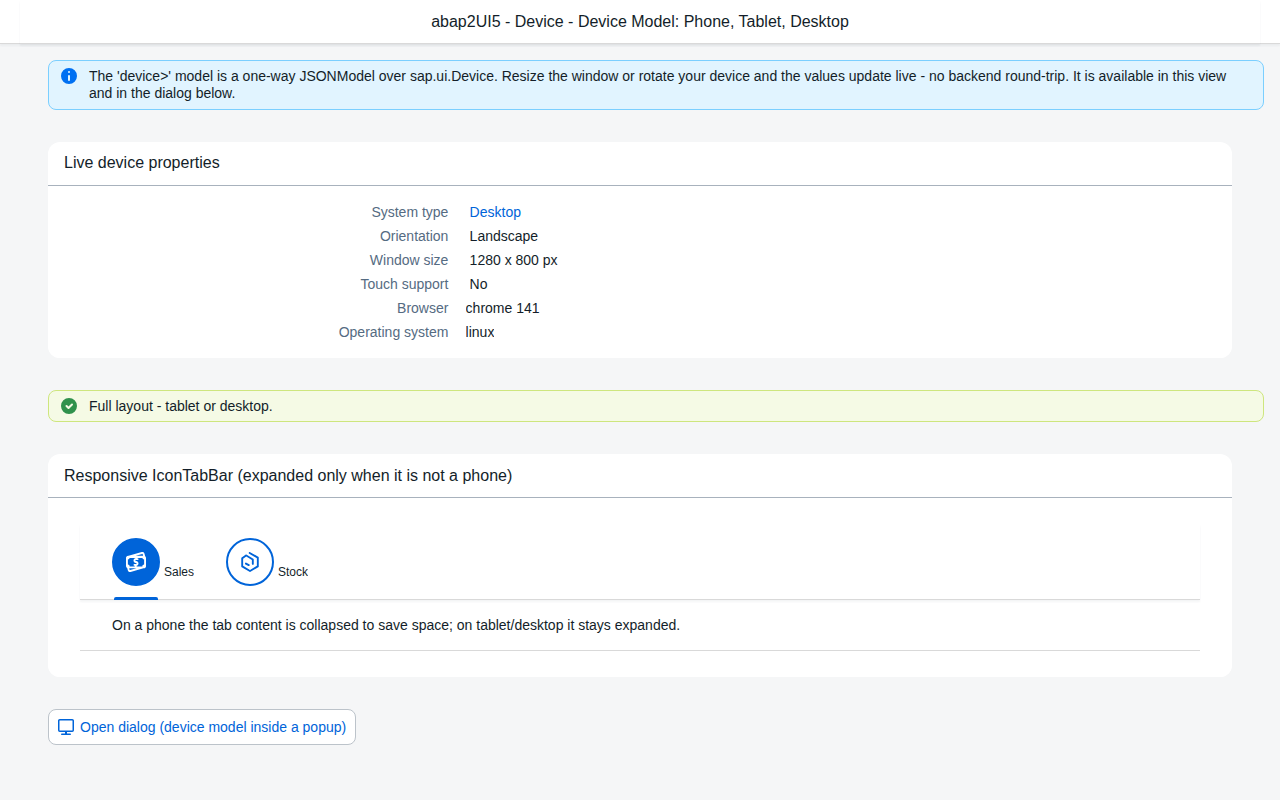Click the info text about the device model
The image size is (1280, 800).
(x=658, y=85)
